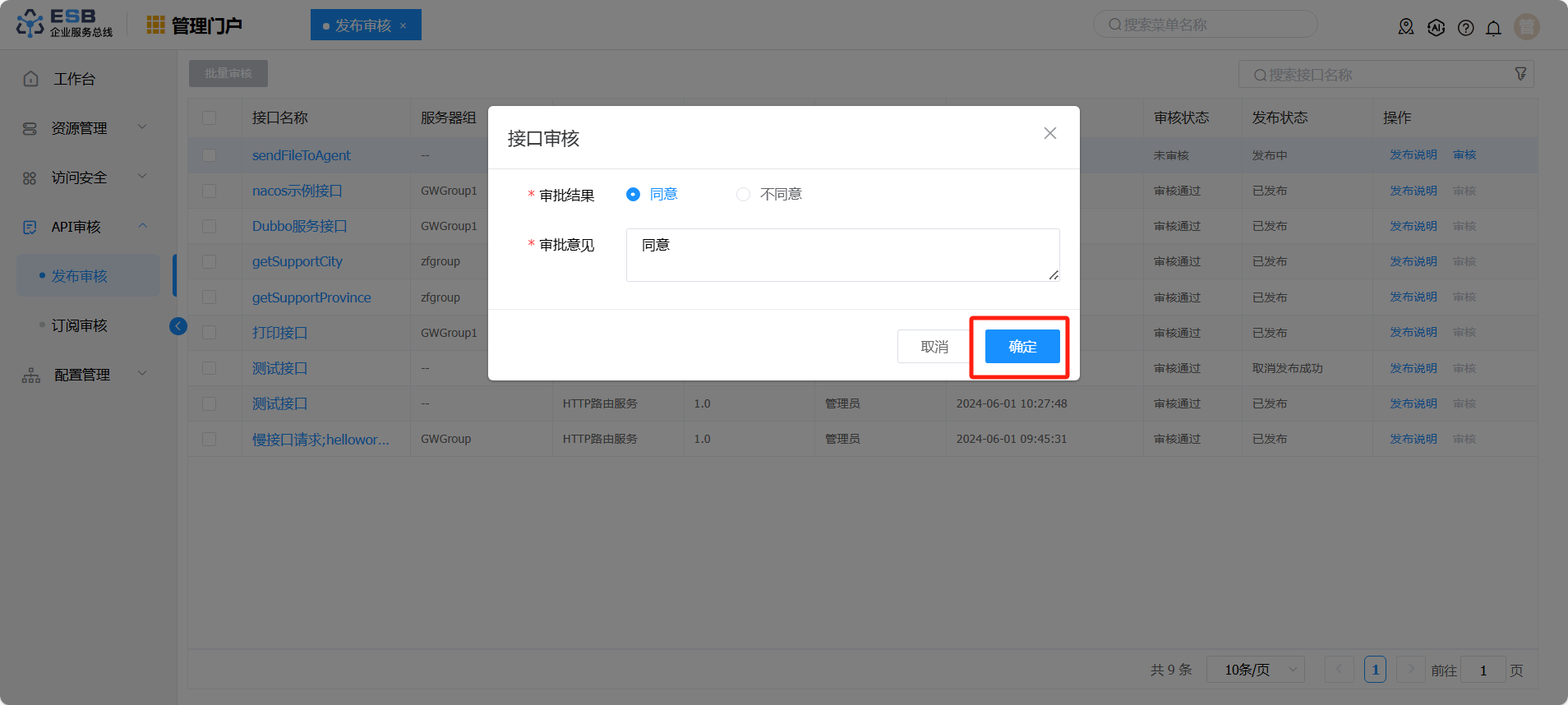The height and width of the screenshot is (705, 1568).
Task: Open 工作台 from the sidebar
Action: [74, 79]
